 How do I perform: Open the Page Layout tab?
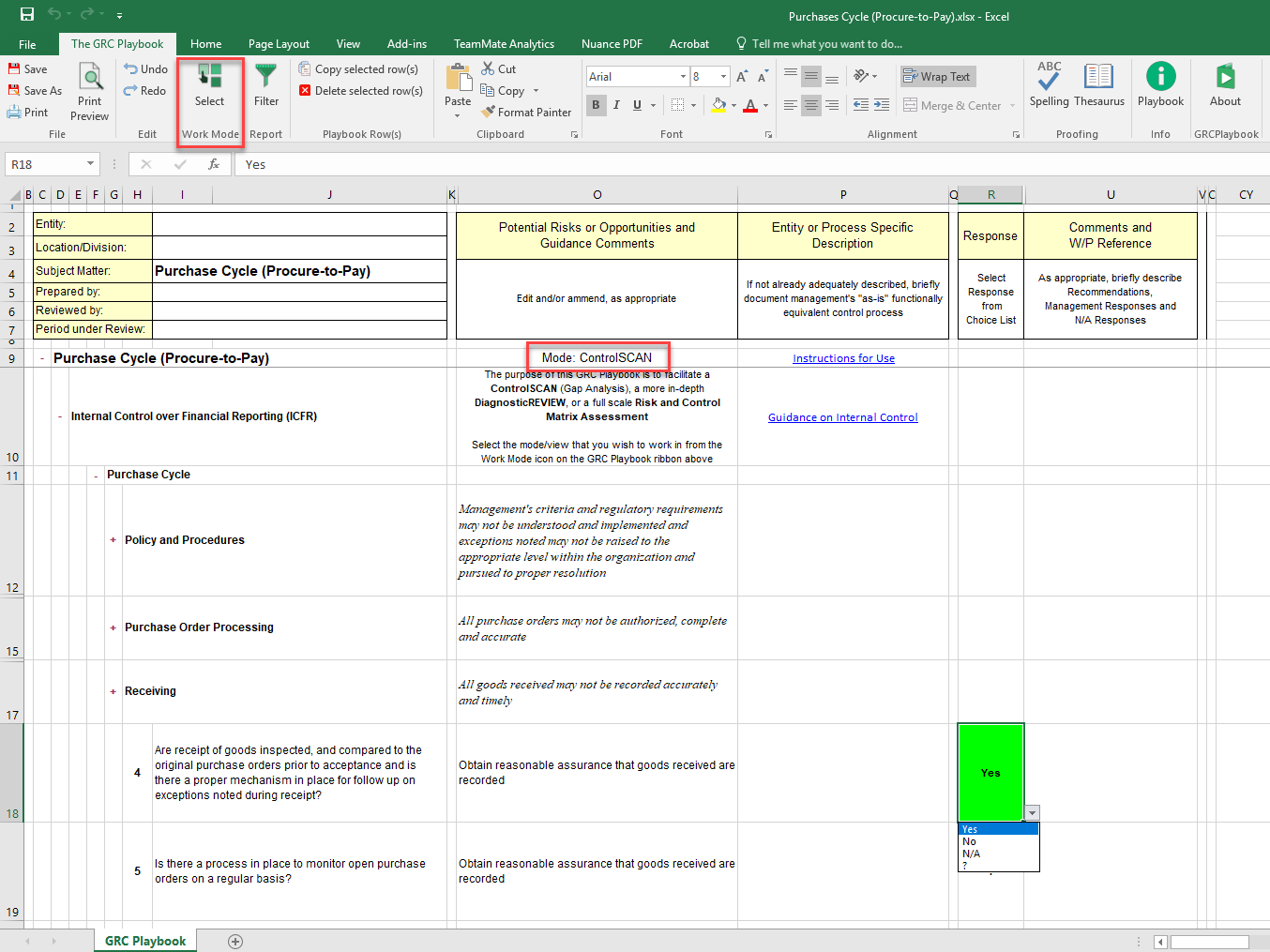click(x=279, y=44)
